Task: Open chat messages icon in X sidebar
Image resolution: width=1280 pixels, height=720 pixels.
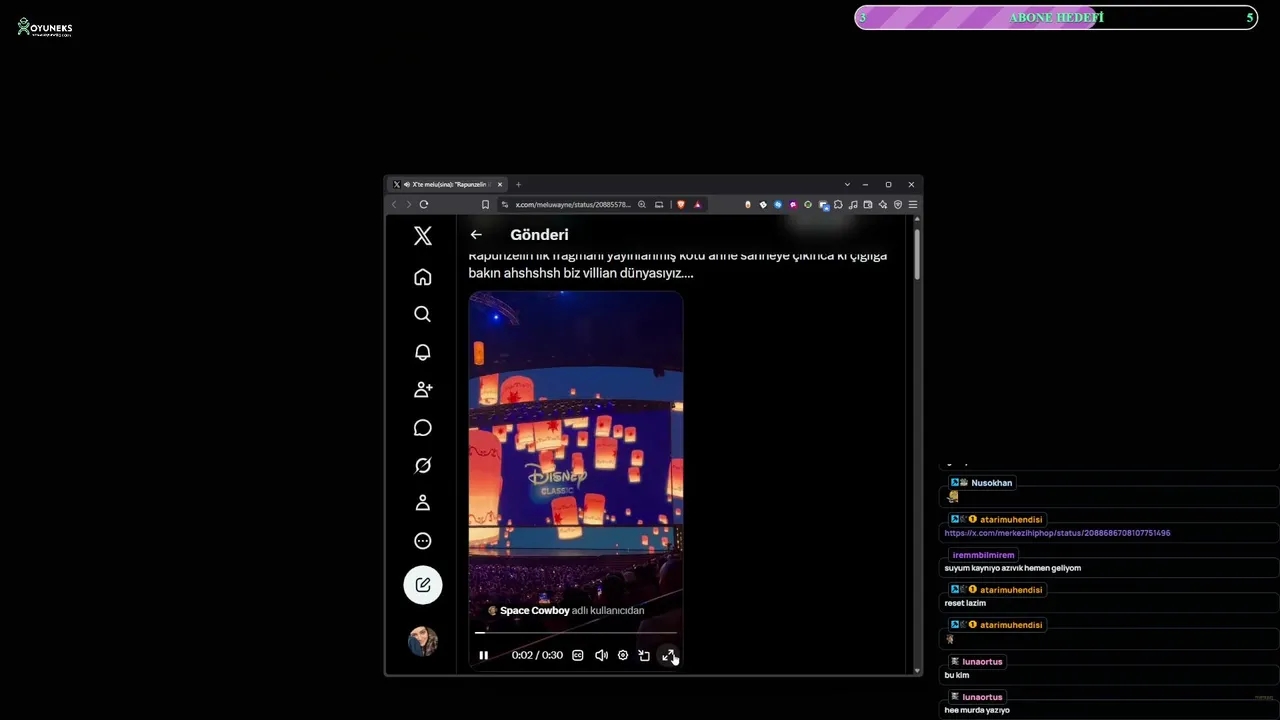Action: tap(423, 428)
